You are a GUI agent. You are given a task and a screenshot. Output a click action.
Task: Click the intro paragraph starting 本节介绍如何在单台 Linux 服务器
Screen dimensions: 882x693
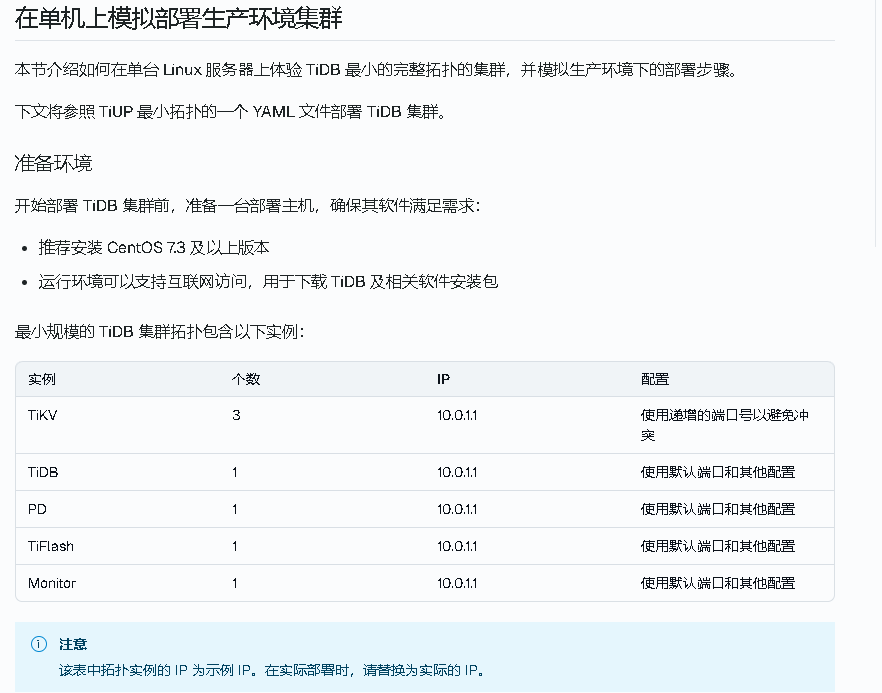376,70
